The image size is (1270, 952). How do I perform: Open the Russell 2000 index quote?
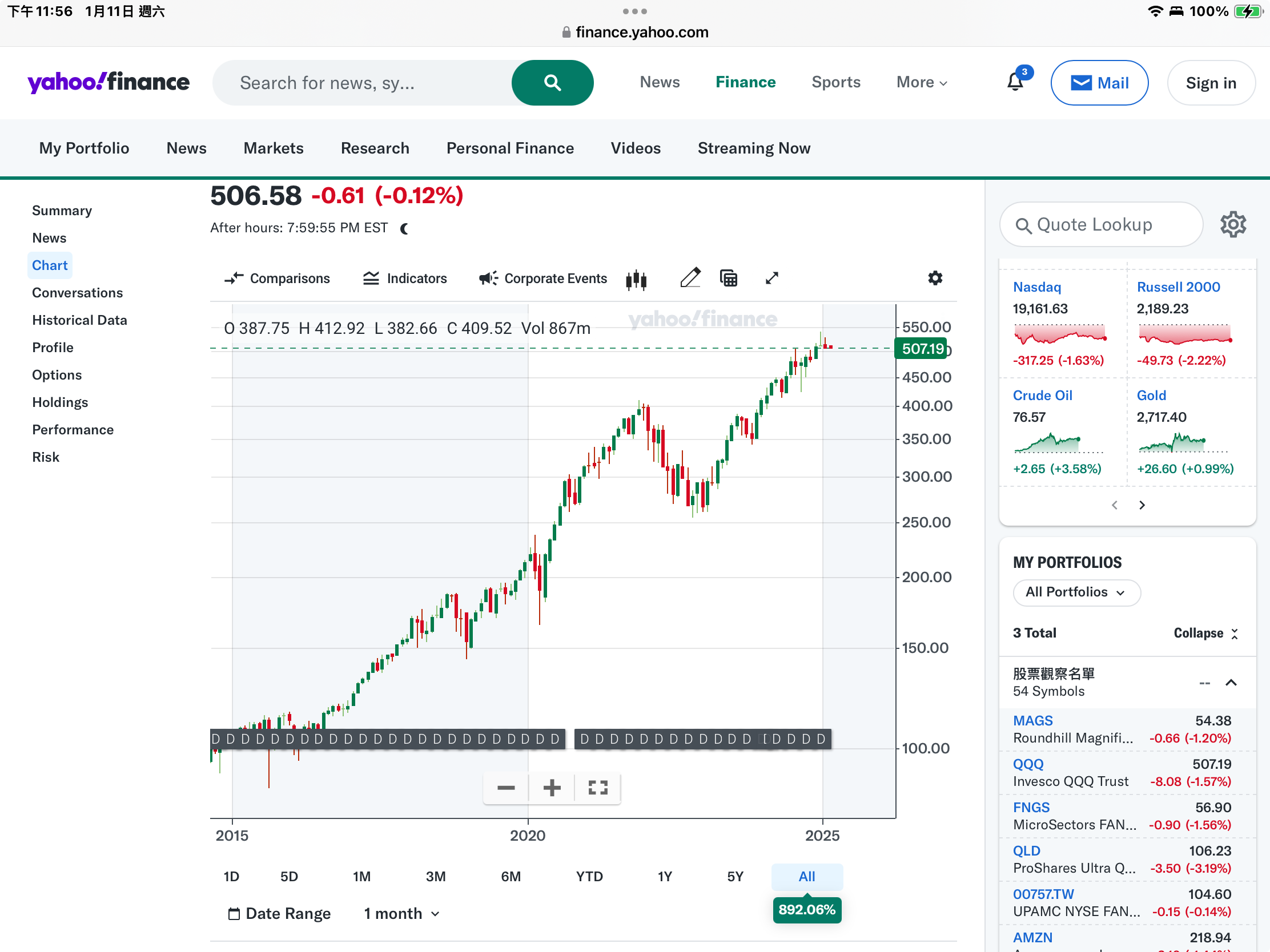(x=1178, y=287)
